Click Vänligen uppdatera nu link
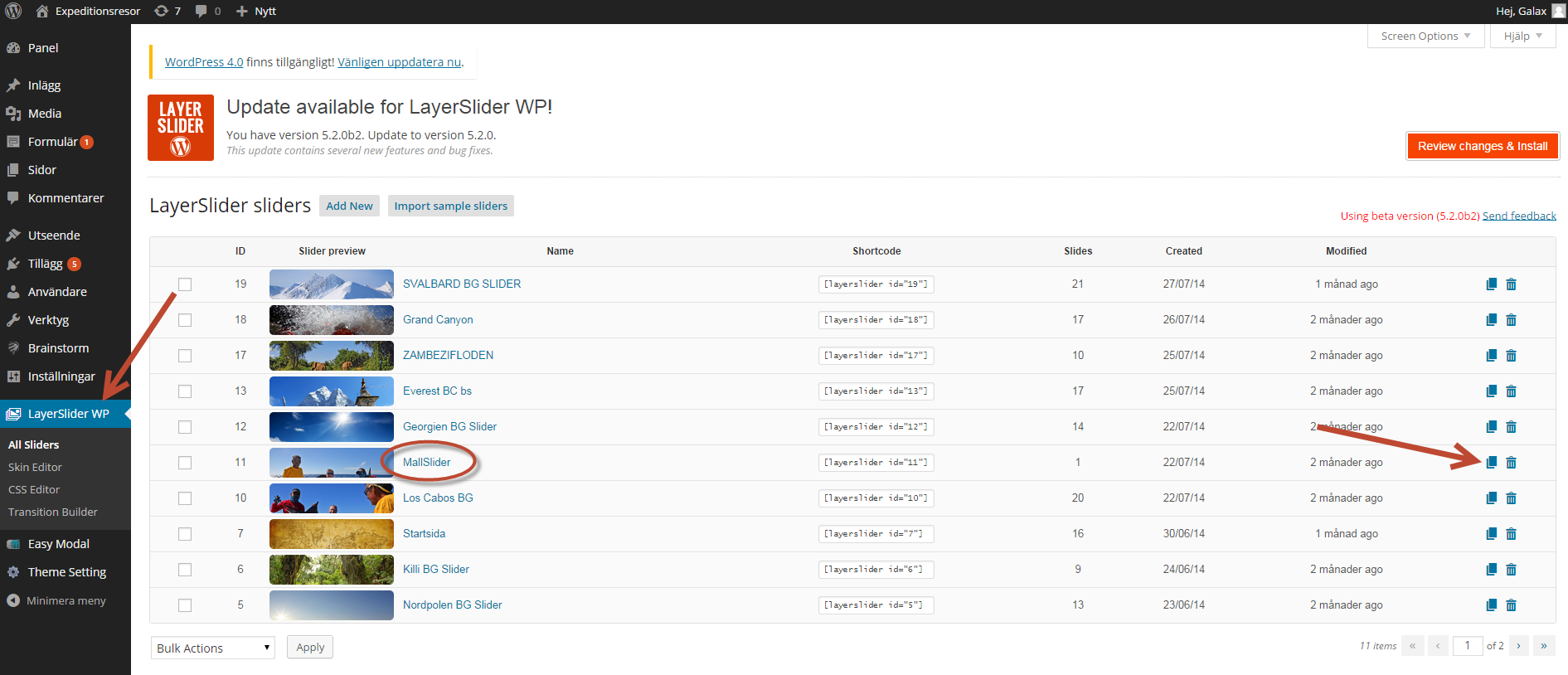 399,62
